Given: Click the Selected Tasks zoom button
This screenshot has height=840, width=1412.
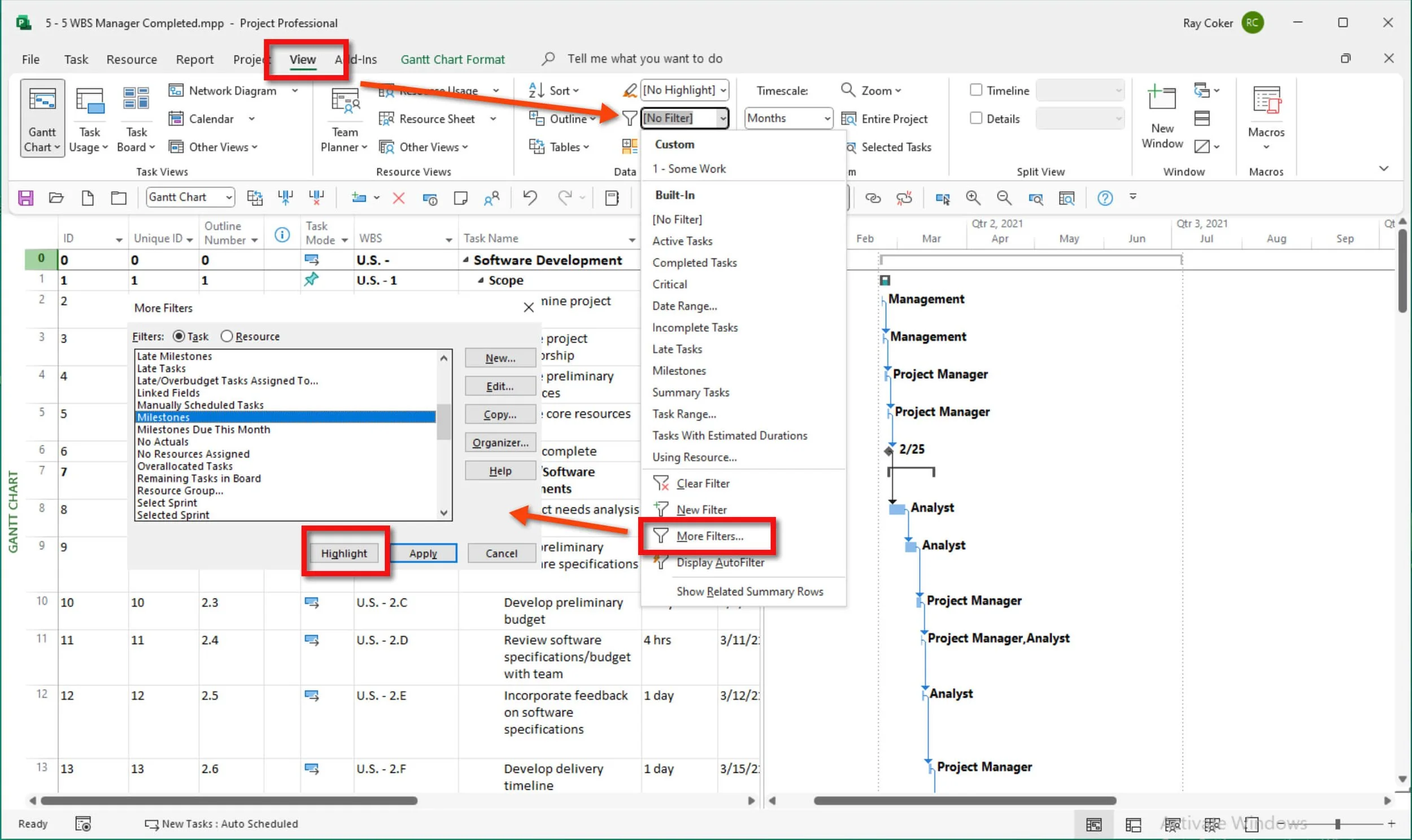Looking at the screenshot, I should click(889, 147).
